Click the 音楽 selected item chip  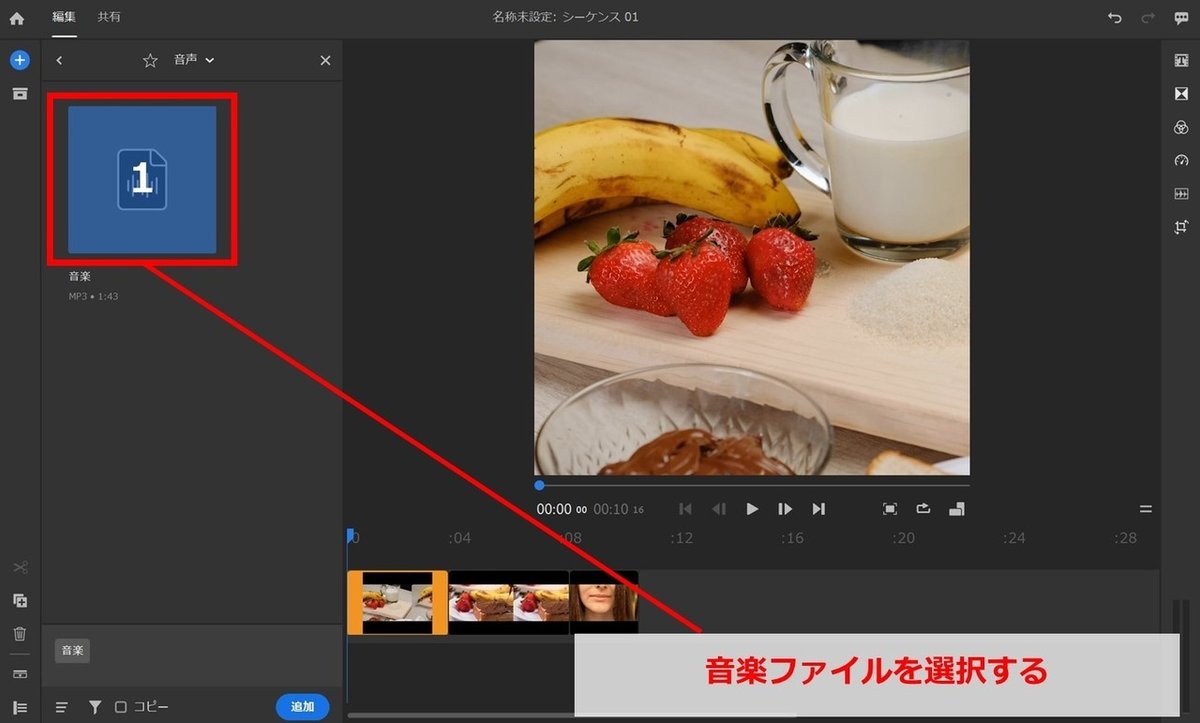(72, 651)
